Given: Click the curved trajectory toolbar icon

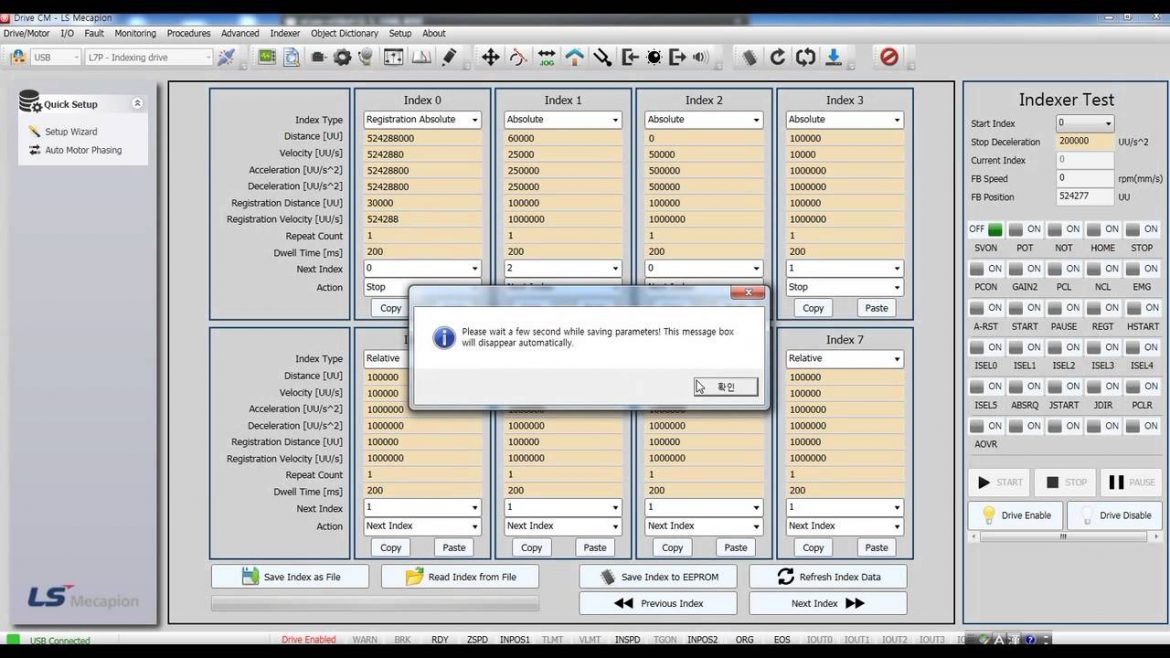Looking at the screenshot, I should coord(518,57).
